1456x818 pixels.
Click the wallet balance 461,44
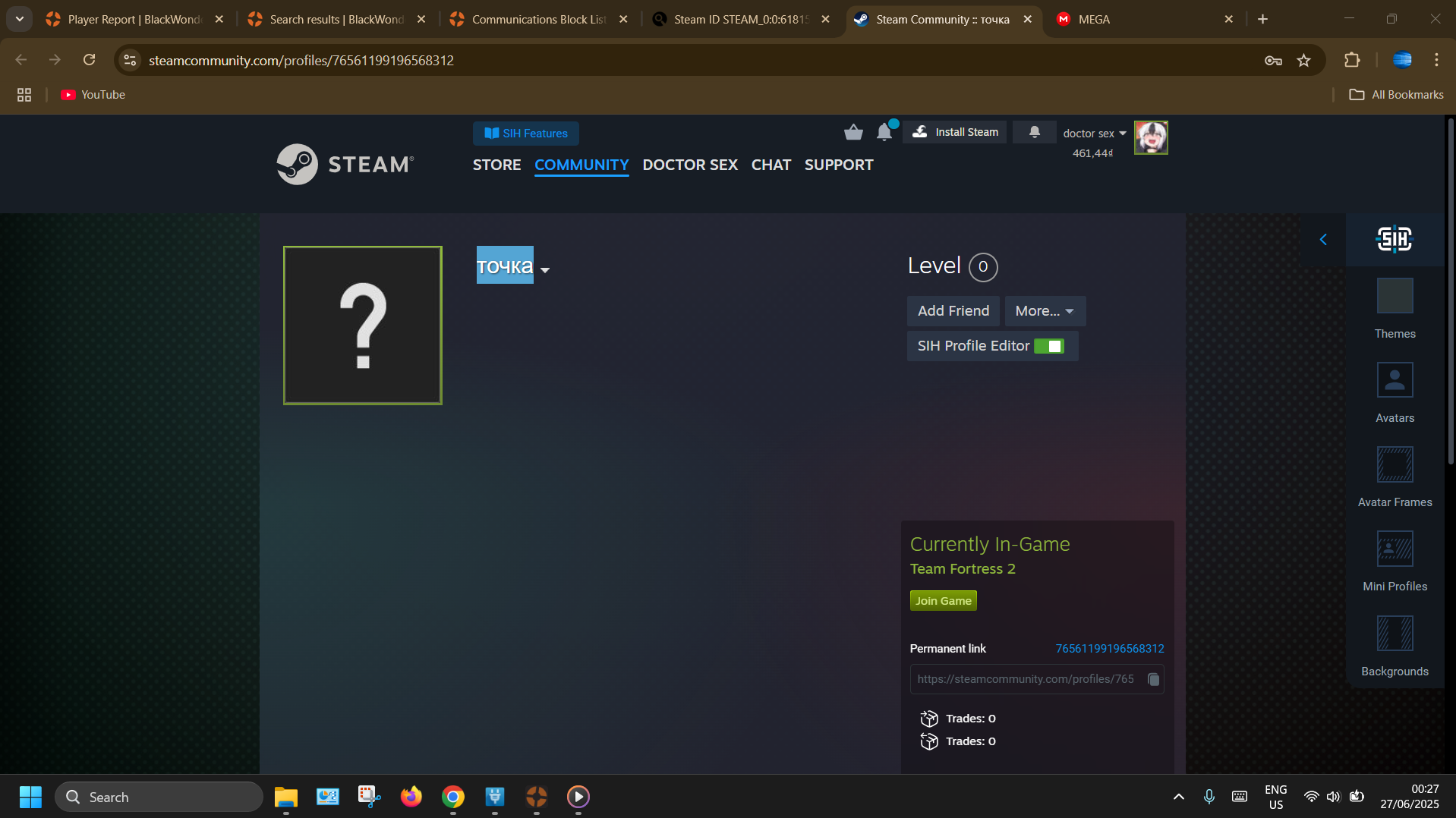pos(1092,153)
